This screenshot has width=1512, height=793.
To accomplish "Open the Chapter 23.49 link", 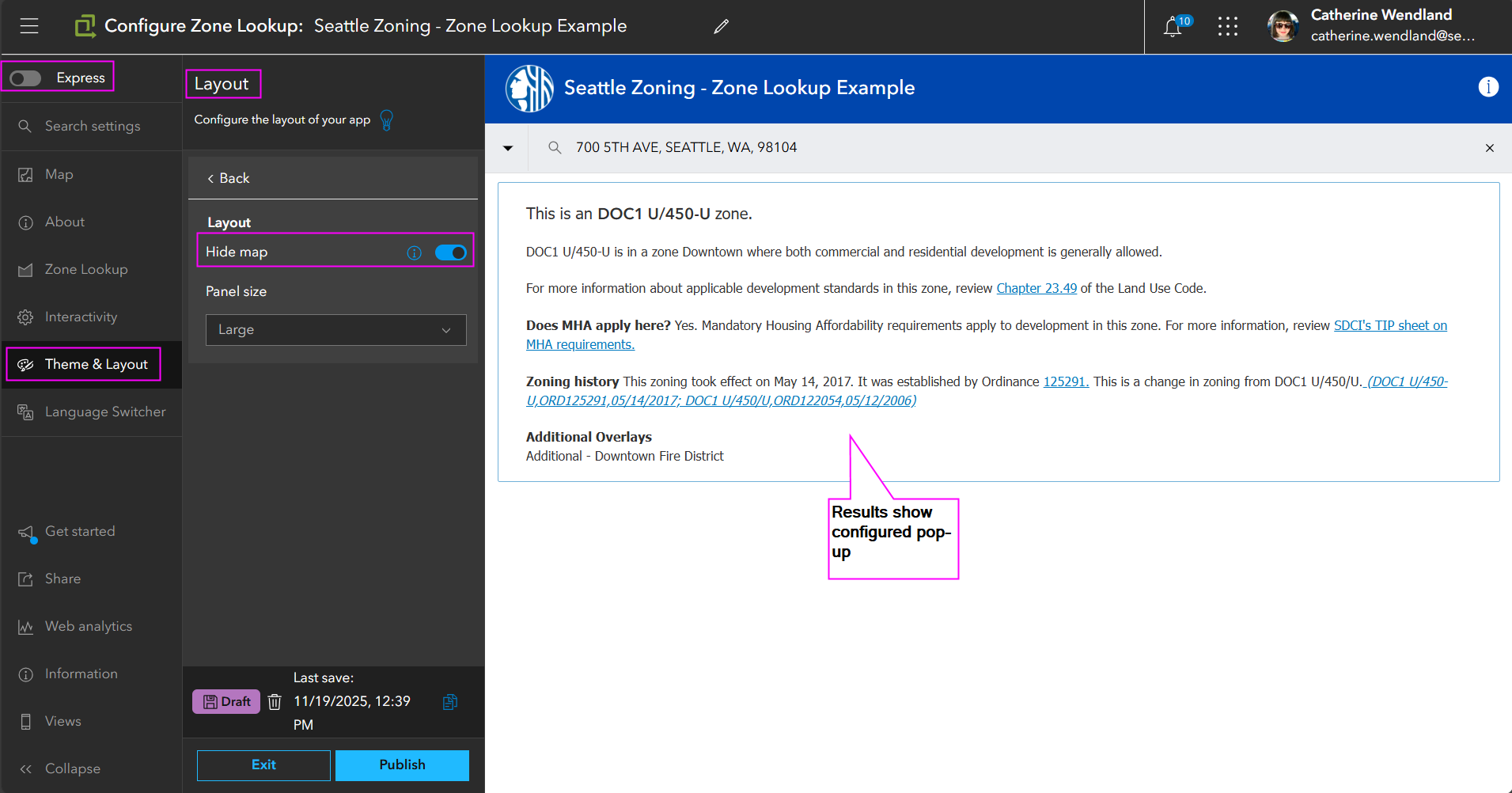I will click(x=1036, y=288).
